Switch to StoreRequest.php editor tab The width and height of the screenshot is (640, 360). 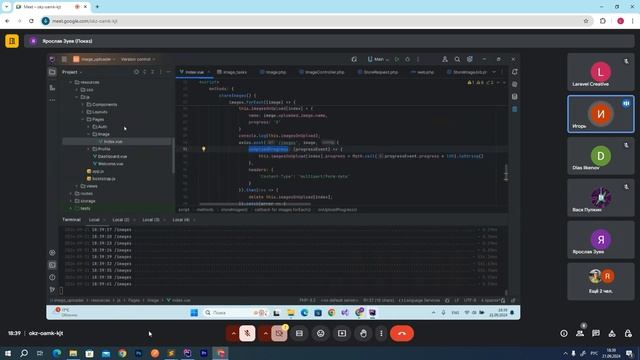[x=378, y=72]
